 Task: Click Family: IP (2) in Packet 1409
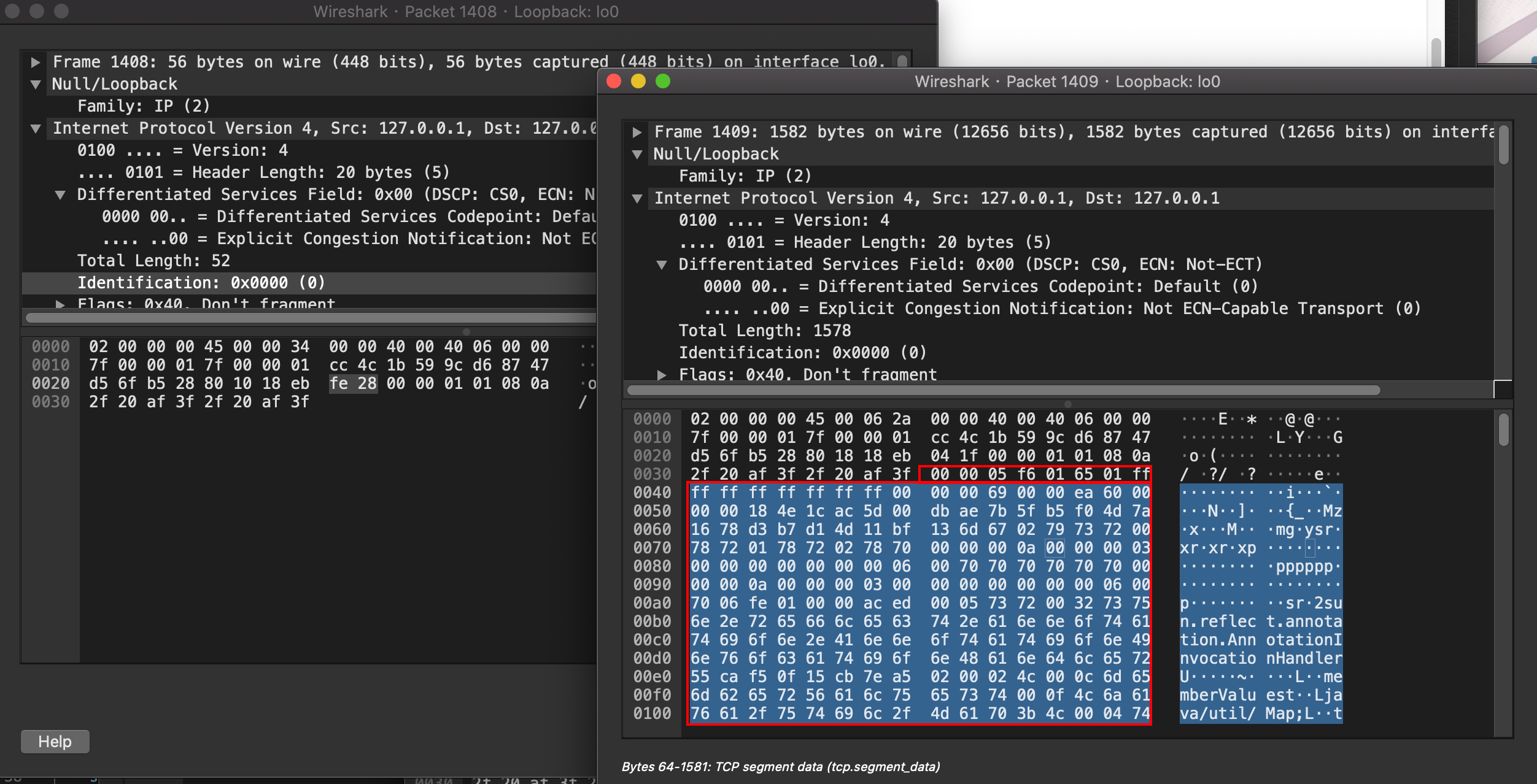coord(745,176)
